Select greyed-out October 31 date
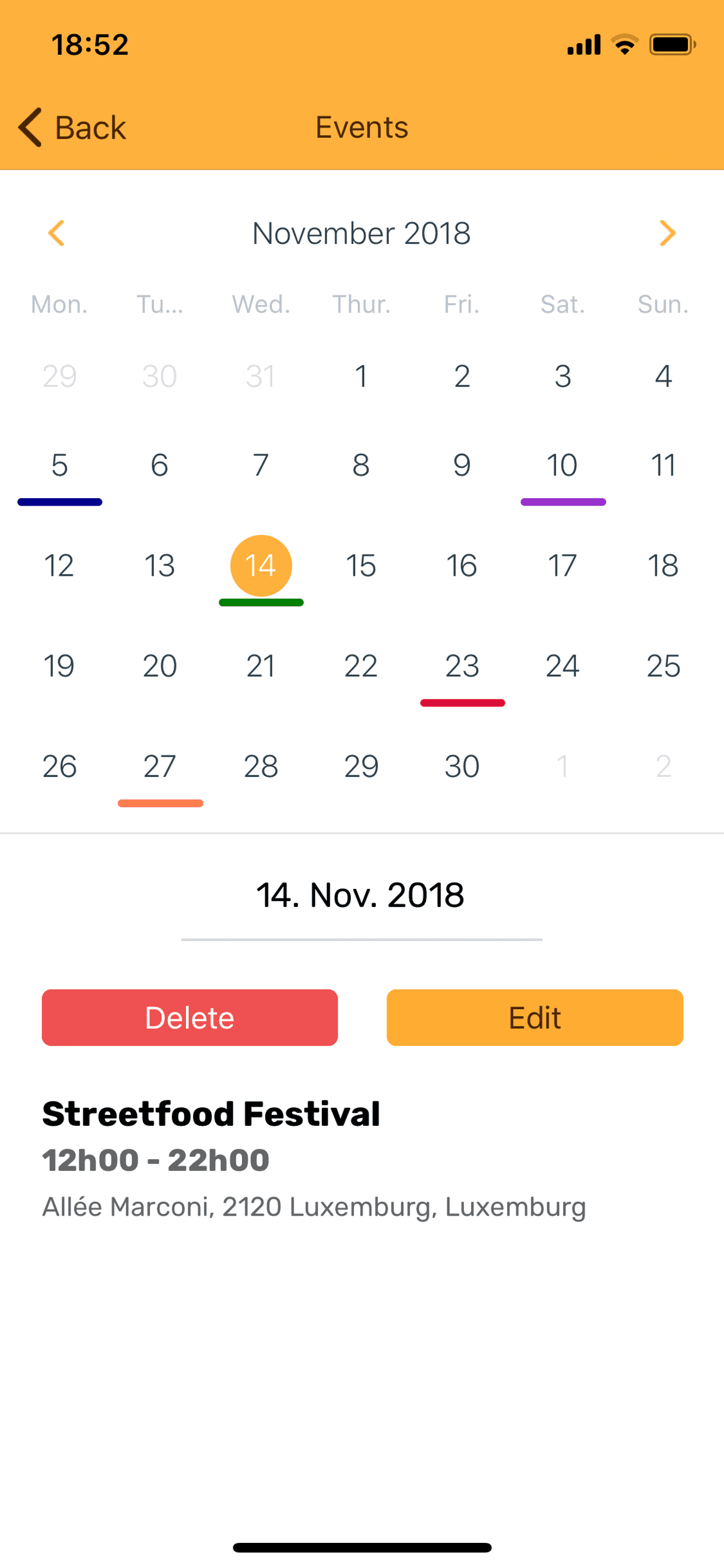Image resolution: width=724 pixels, height=1568 pixels. tap(261, 376)
